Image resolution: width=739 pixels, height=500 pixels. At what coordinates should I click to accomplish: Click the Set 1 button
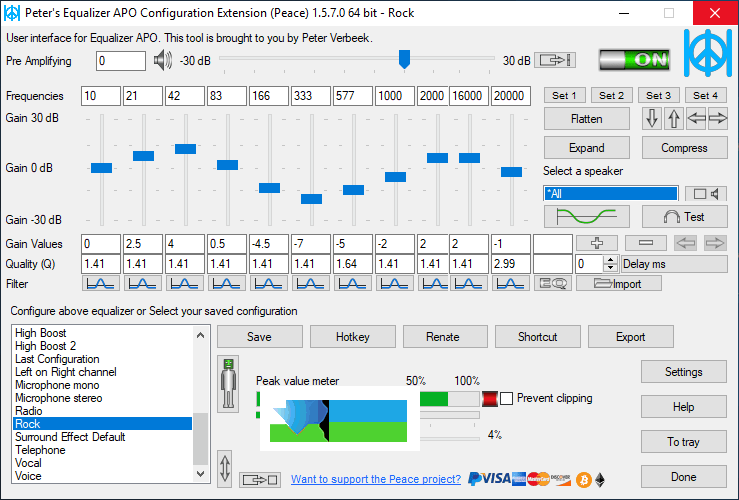point(564,95)
